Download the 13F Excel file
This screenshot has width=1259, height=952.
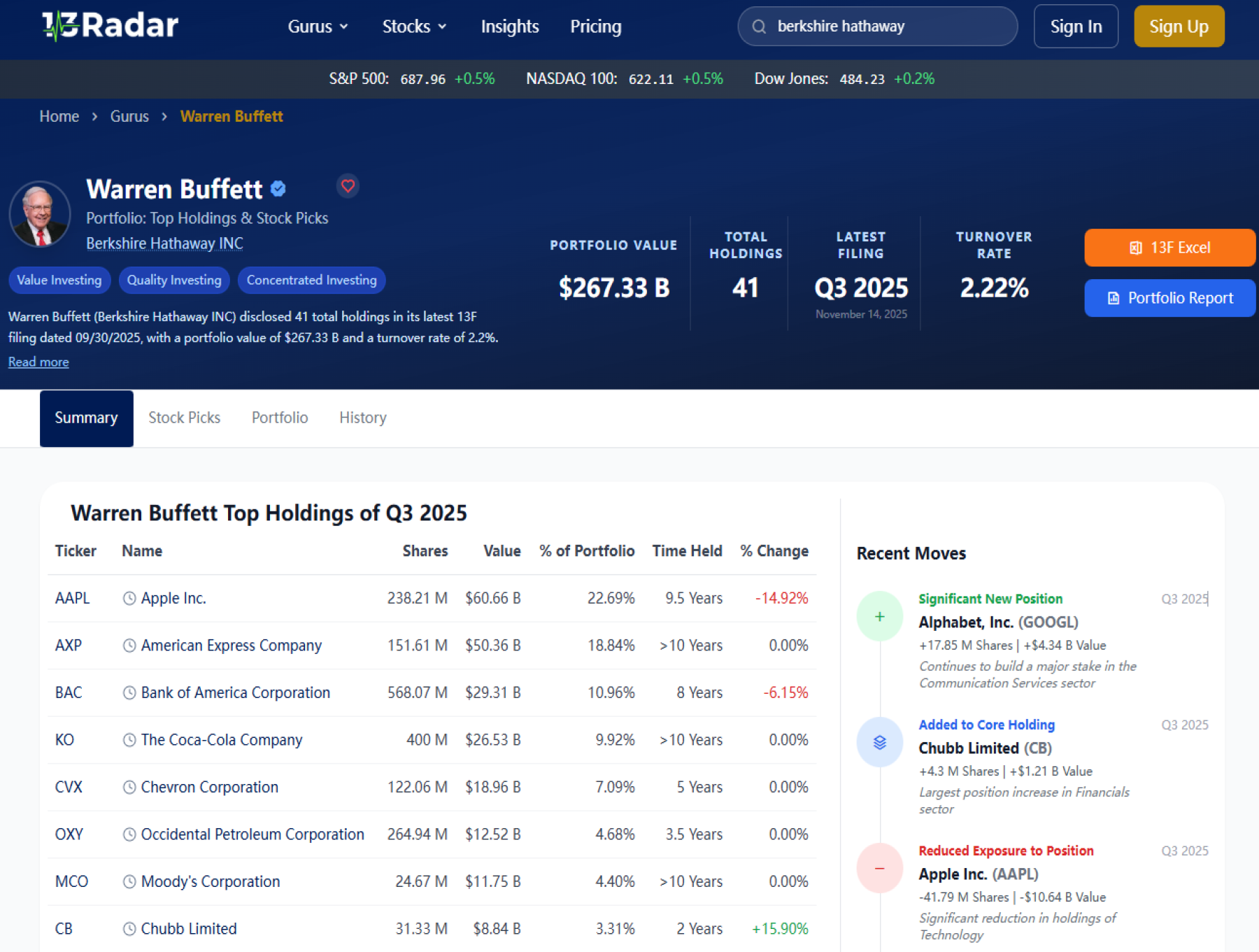pyautogui.click(x=1169, y=248)
